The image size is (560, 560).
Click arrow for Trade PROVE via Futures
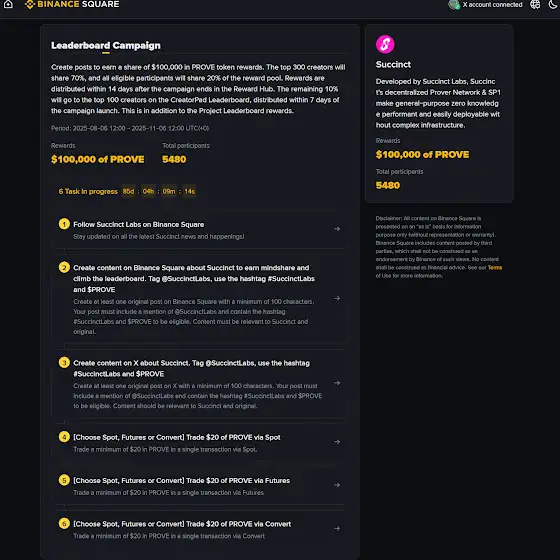pyautogui.click(x=337, y=485)
